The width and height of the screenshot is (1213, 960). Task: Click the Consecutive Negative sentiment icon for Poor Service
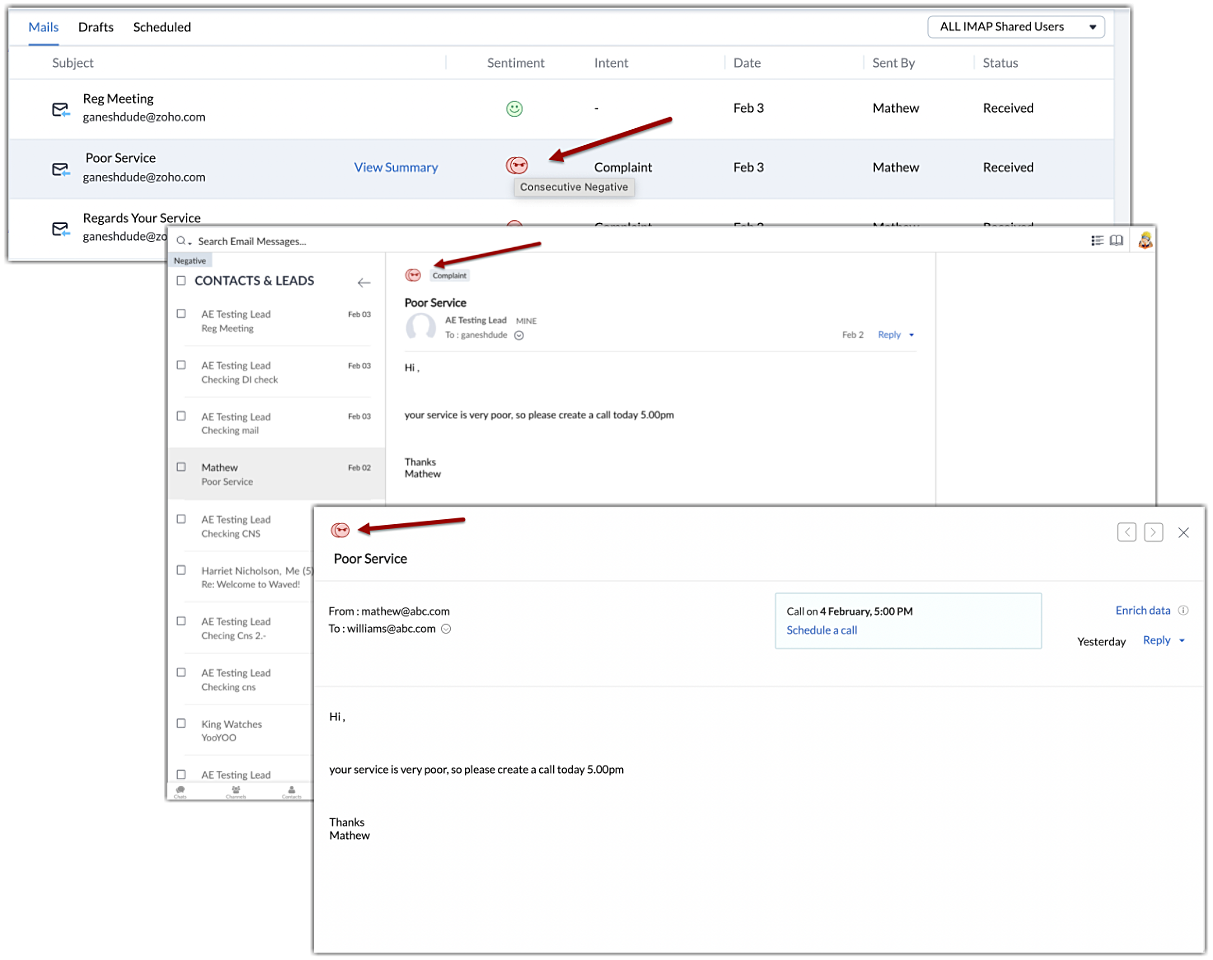click(517, 166)
